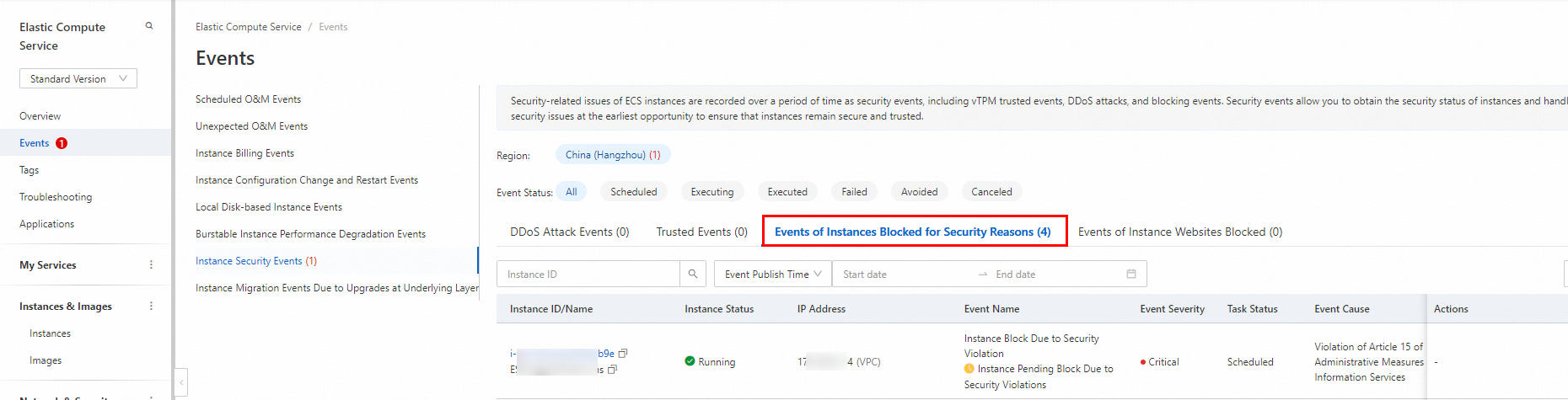Click the Event Severity column header
1568x400 pixels.
(x=1173, y=309)
